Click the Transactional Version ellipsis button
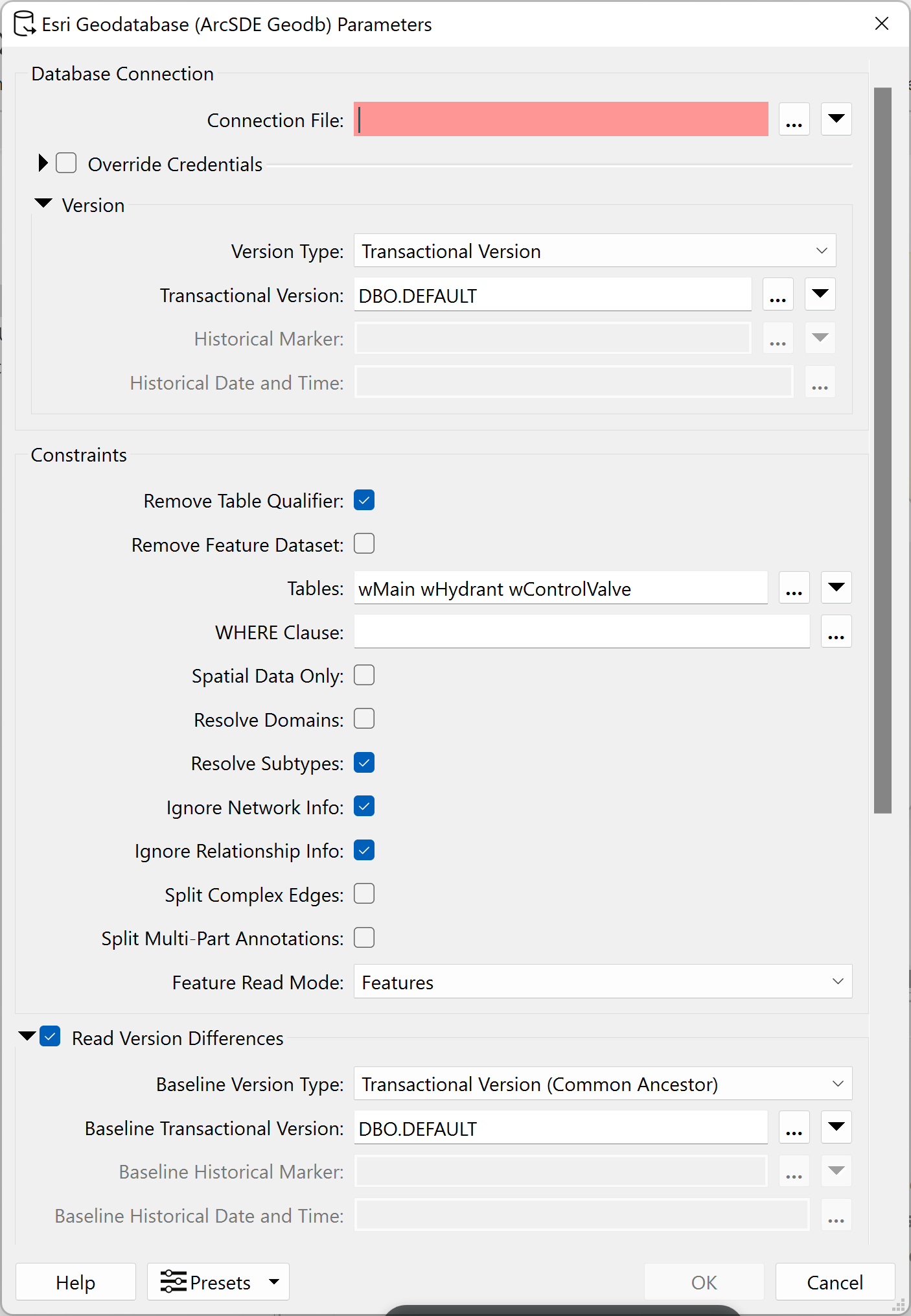 (778, 295)
